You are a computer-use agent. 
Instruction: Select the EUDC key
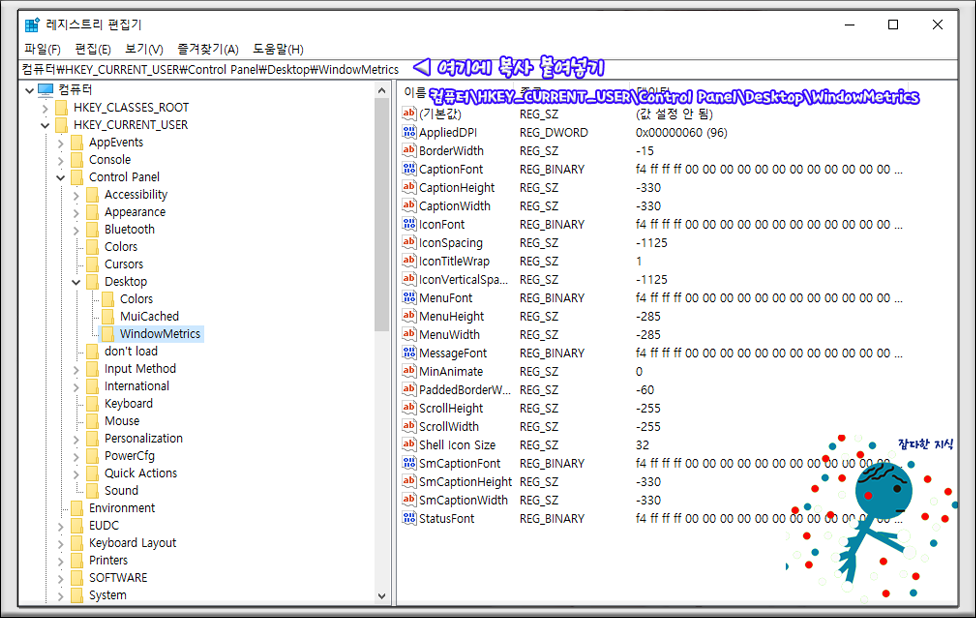(103, 526)
